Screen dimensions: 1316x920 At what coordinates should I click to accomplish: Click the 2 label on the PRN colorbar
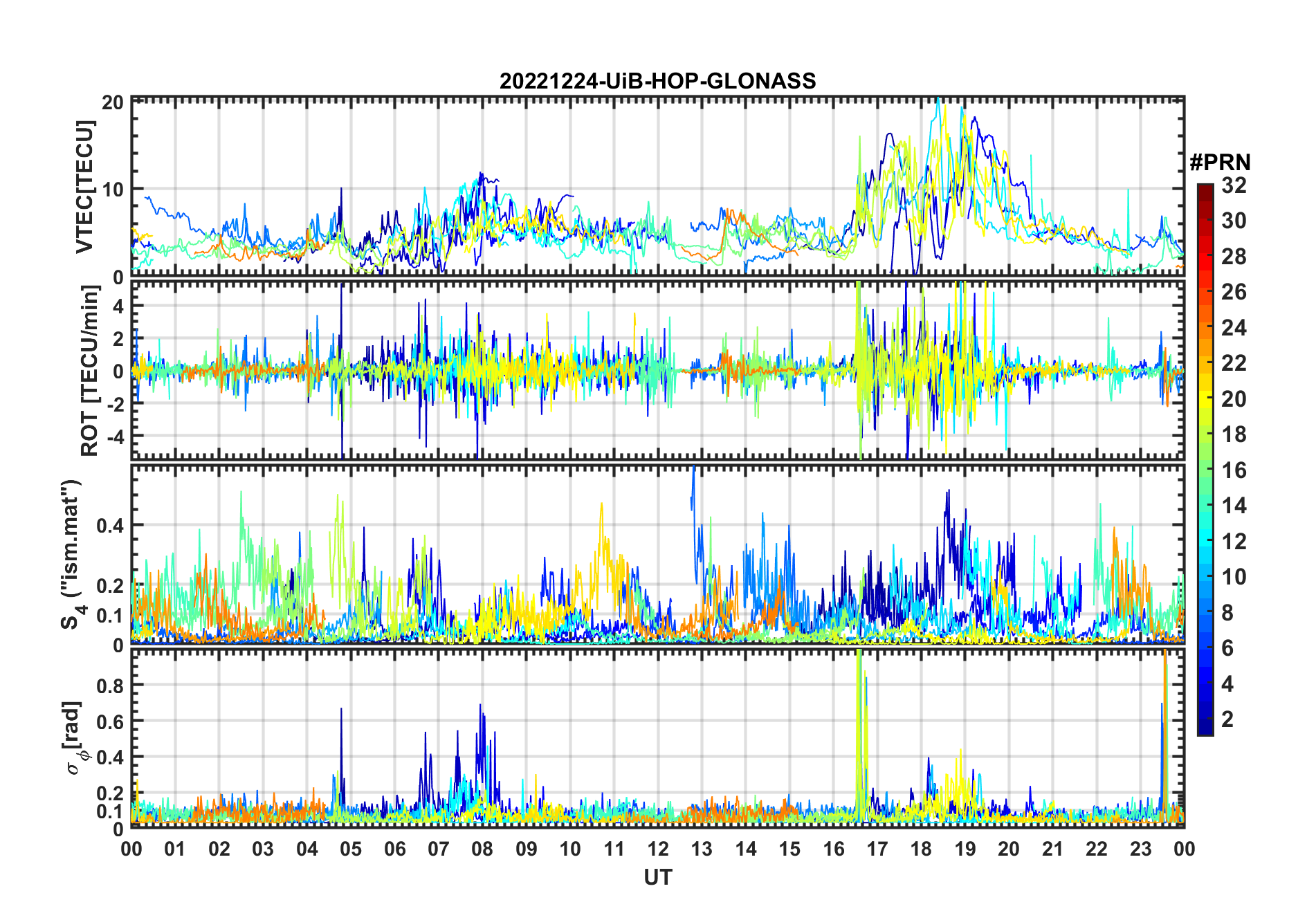coord(1227,719)
